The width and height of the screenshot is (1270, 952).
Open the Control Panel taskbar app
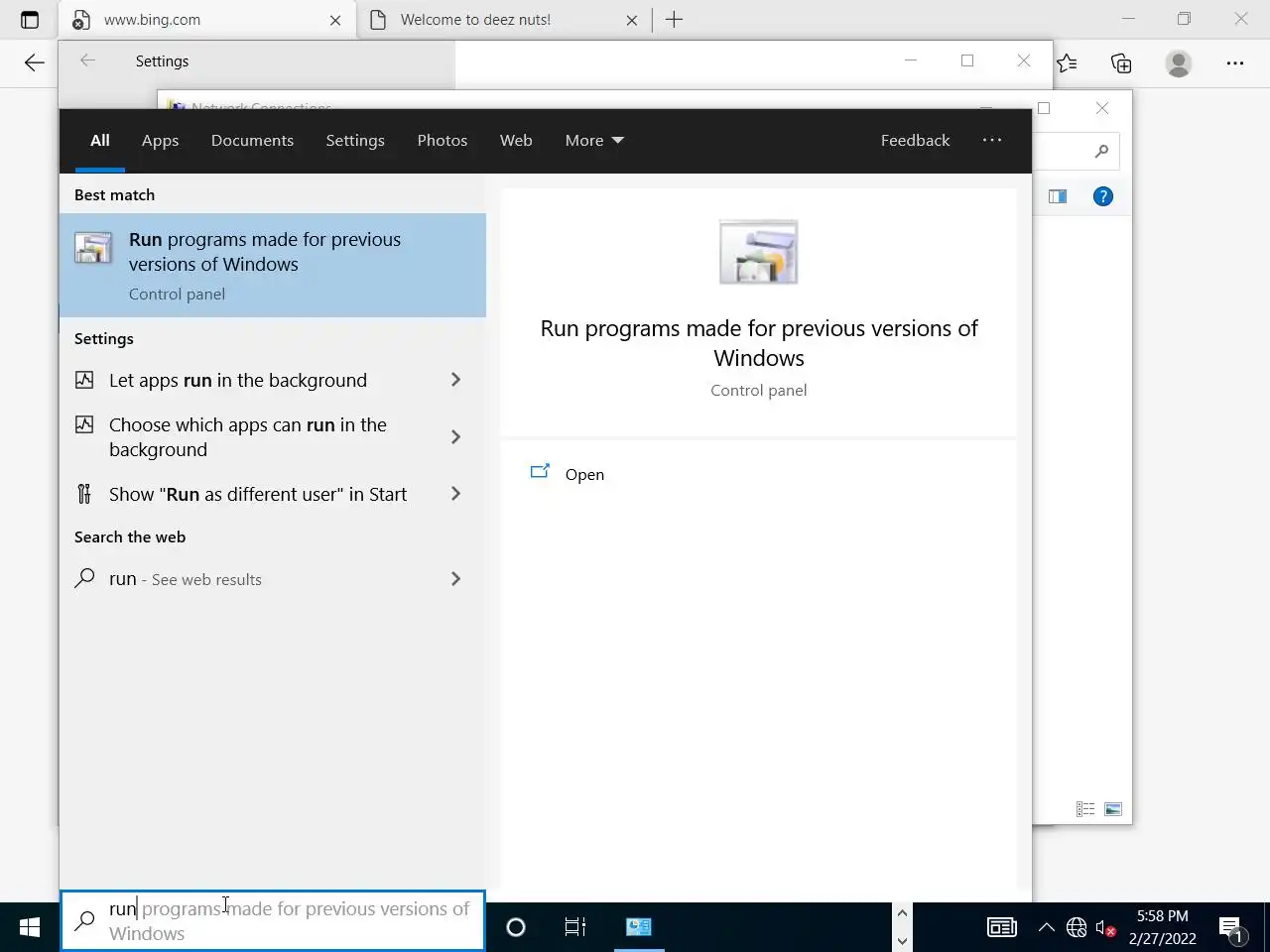coord(639,927)
